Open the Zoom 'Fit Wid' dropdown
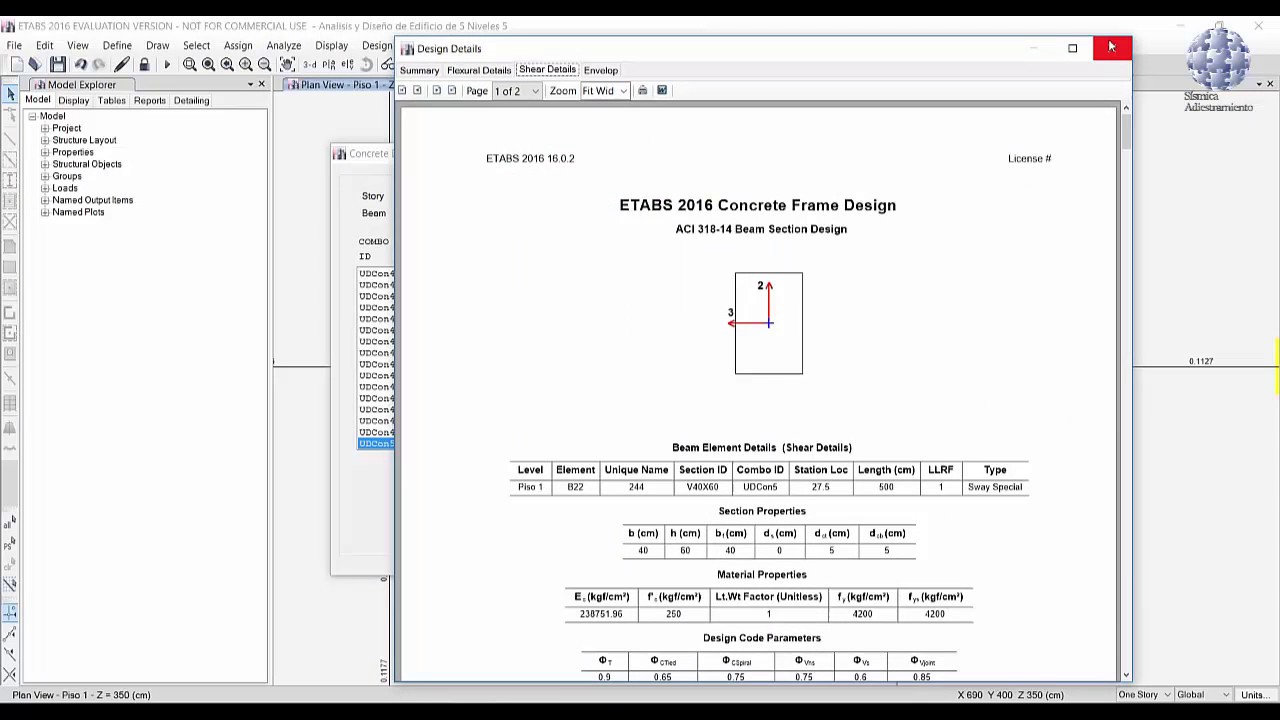The width and height of the screenshot is (1280, 720). pos(604,91)
